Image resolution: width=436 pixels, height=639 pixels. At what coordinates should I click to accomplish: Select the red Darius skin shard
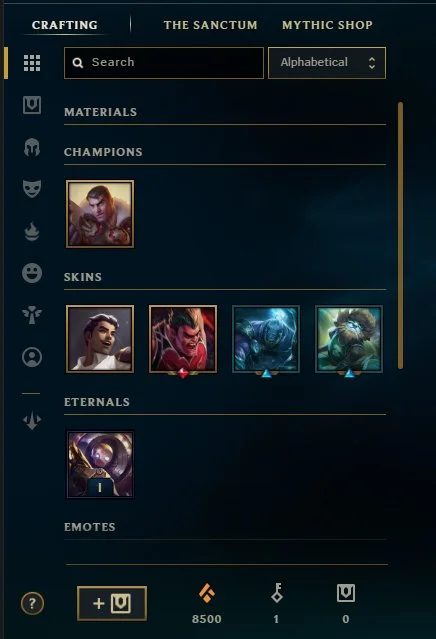click(x=183, y=339)
